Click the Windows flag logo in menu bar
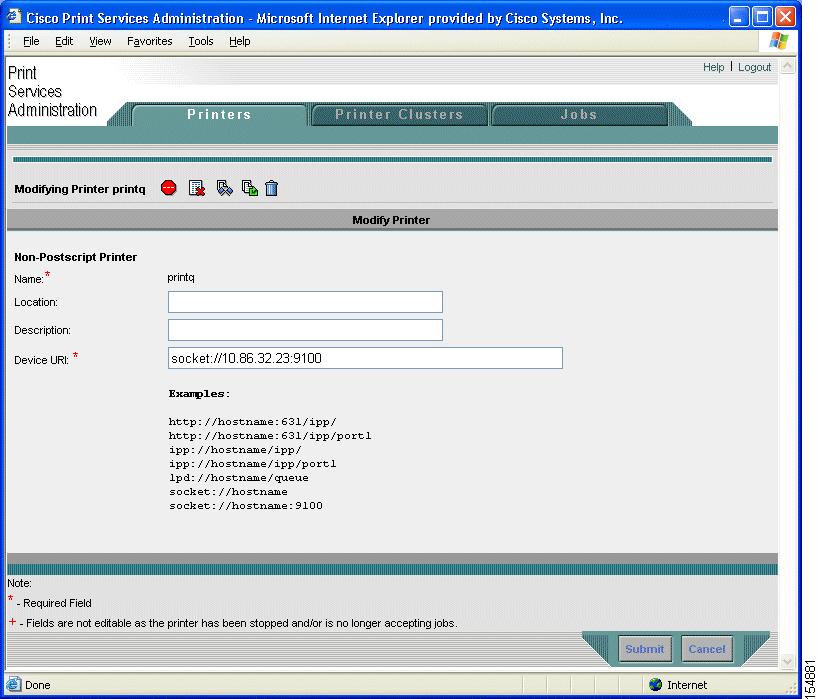The width and height of the screenshot is (818, 699). pos(779,41)
